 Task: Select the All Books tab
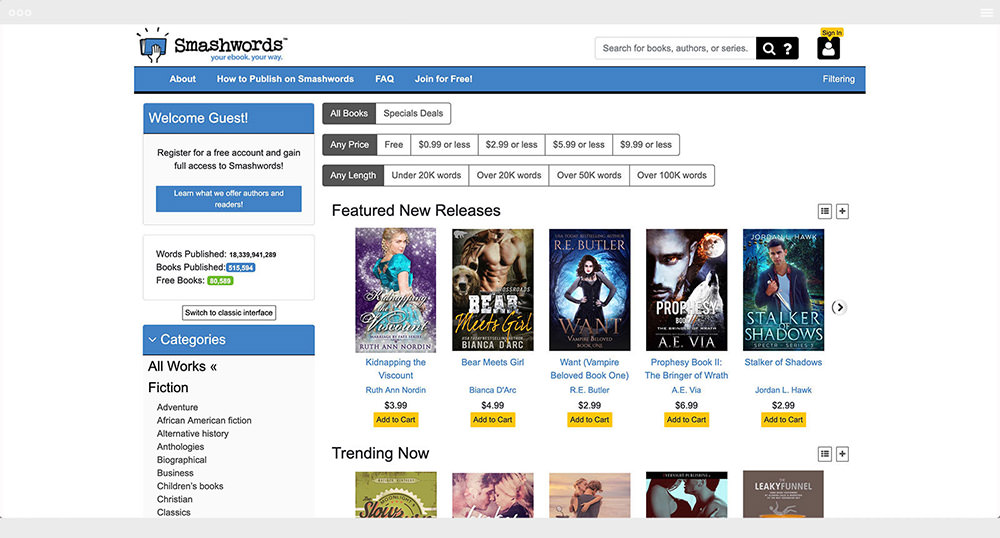coord(349,113)
